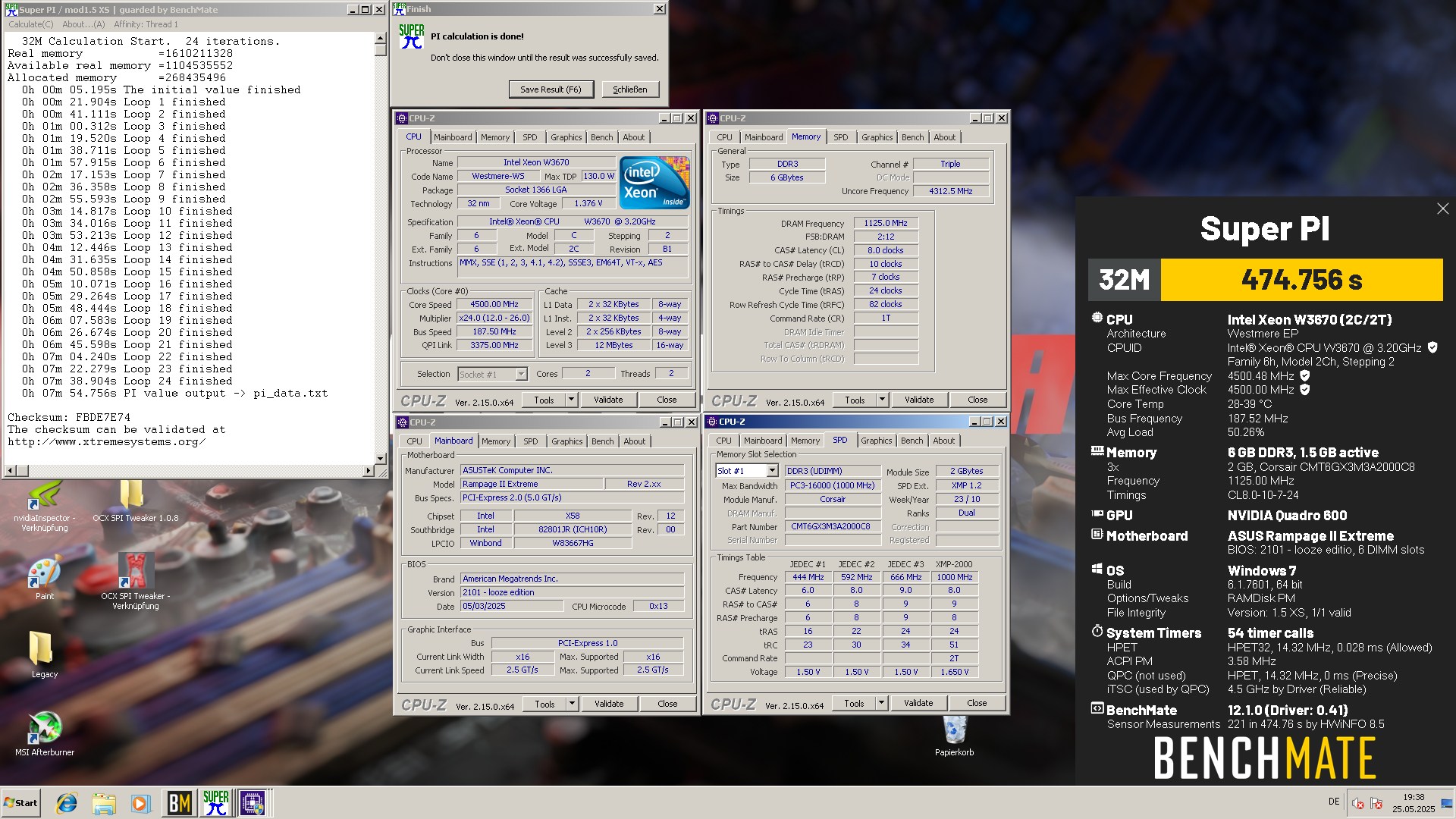Open Tools dropdown arrow in Memory tab window

882,400
